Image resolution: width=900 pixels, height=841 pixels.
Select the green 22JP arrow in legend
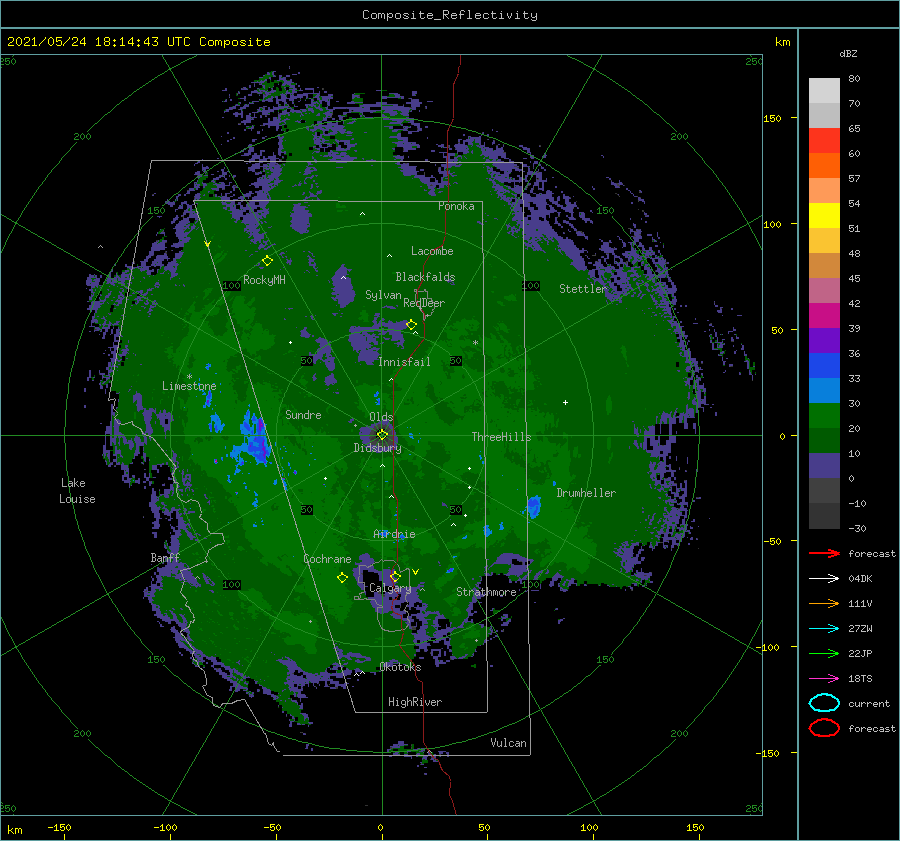point(824,653)
